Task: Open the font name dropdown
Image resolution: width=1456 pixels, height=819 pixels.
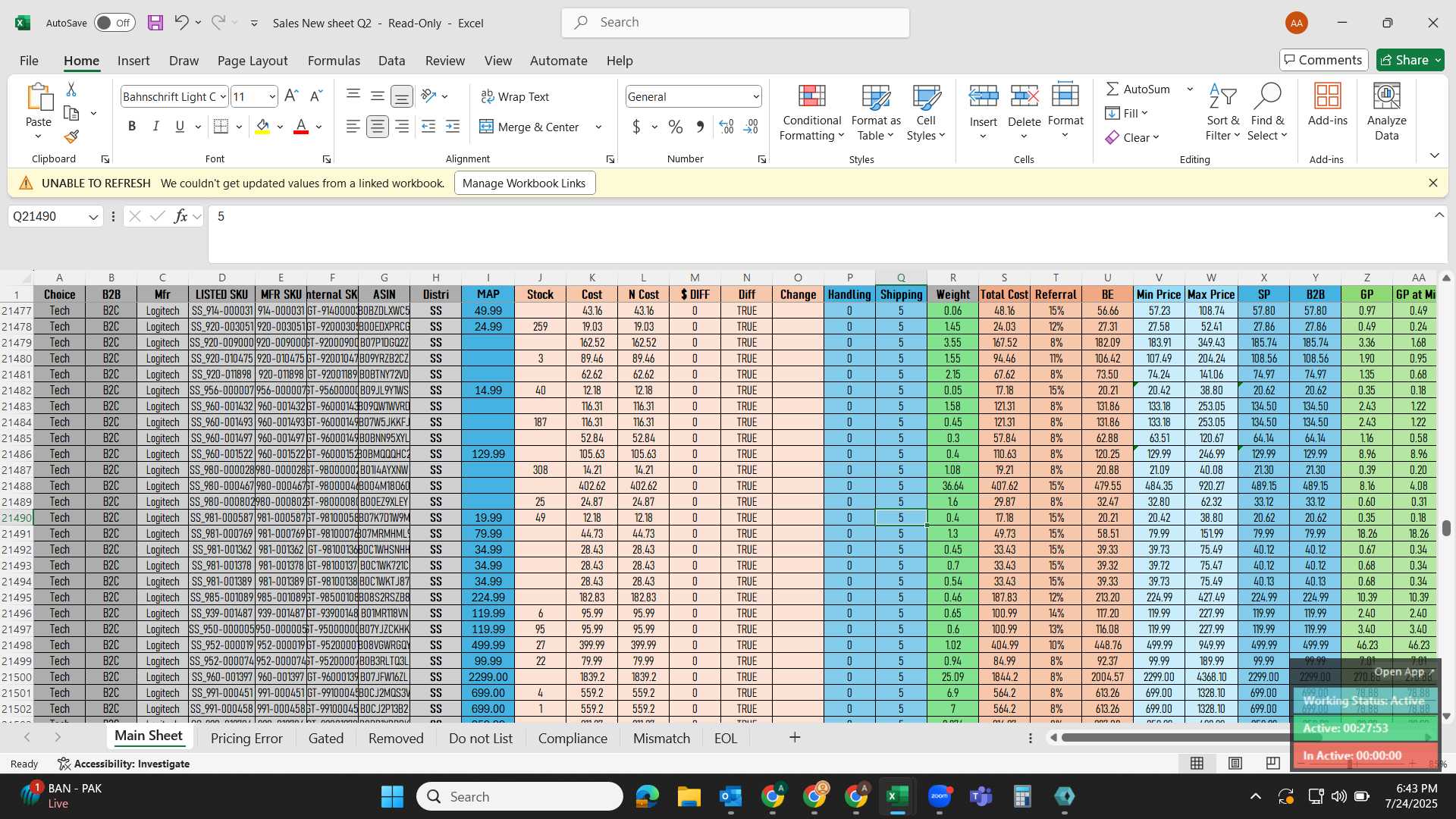Action: click(223, 96)
